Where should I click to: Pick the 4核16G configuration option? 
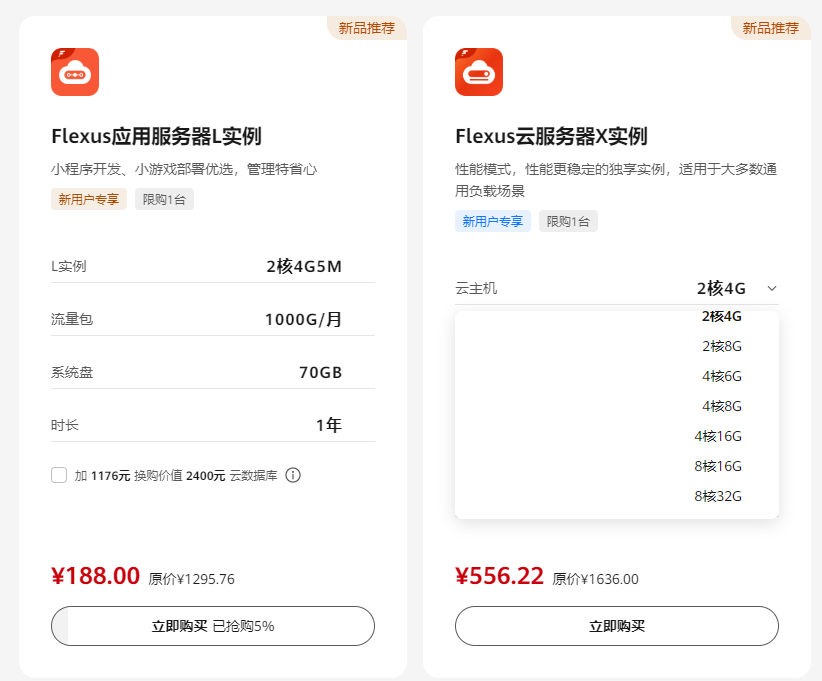[718, 436]
